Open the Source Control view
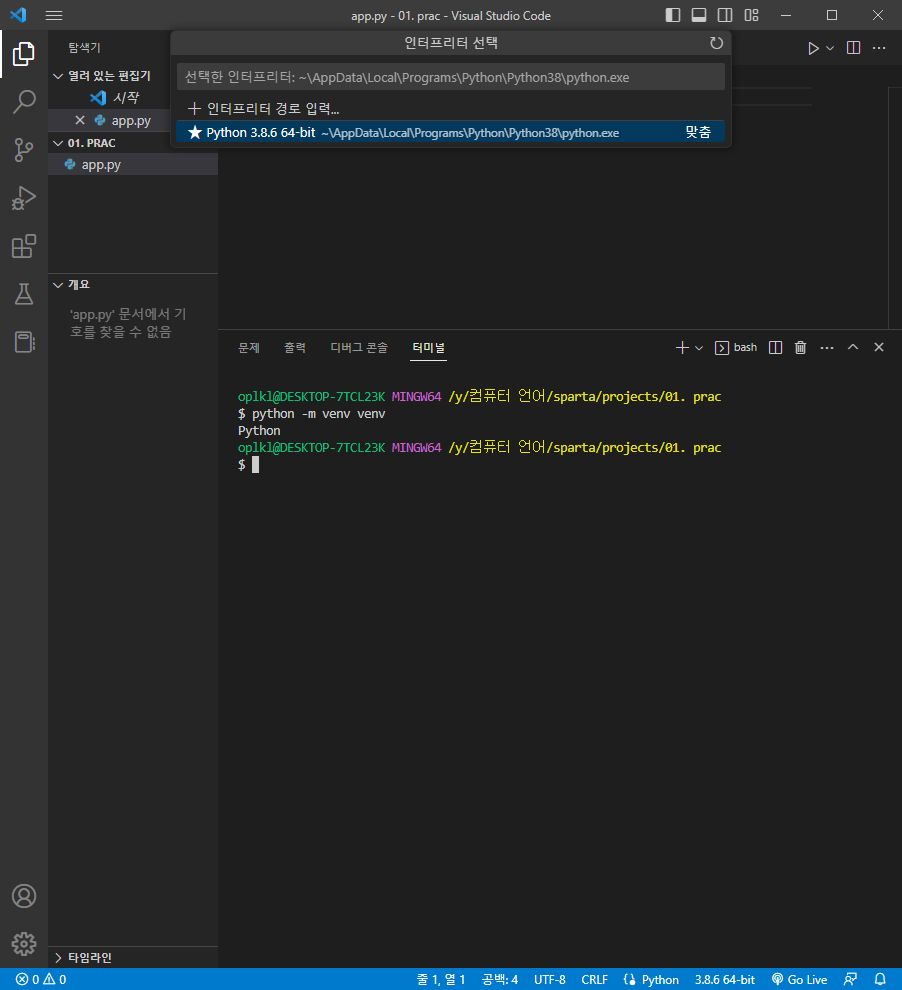 (24, 150)
